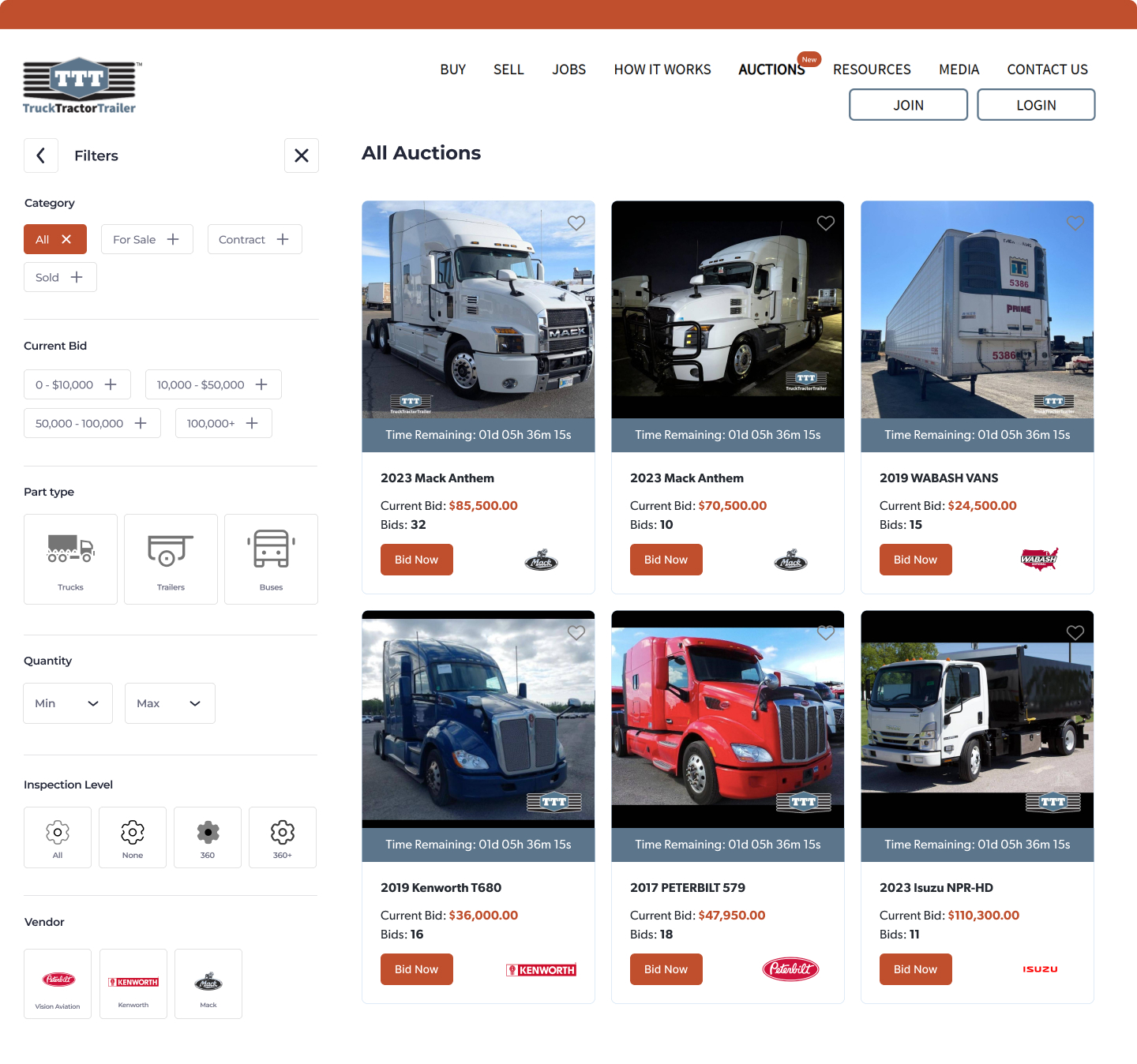The image size is (1137, 1064).
Task: Open the Max quantity dropdown
Action: [170, 703]
